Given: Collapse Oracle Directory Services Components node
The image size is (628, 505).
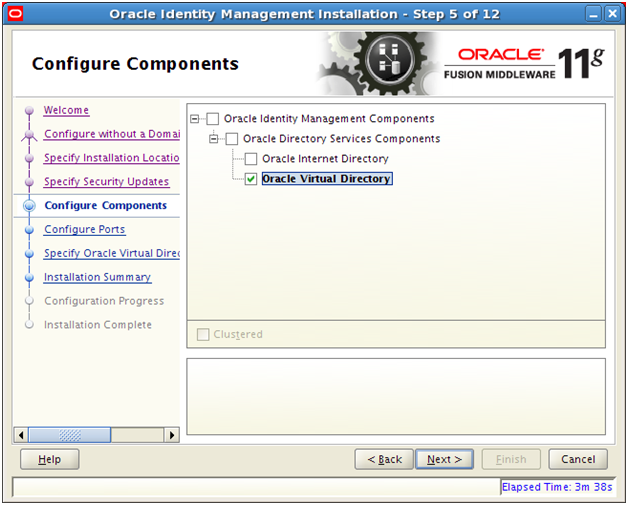Looking at the screenshot, I should click(x=214, y=139).
